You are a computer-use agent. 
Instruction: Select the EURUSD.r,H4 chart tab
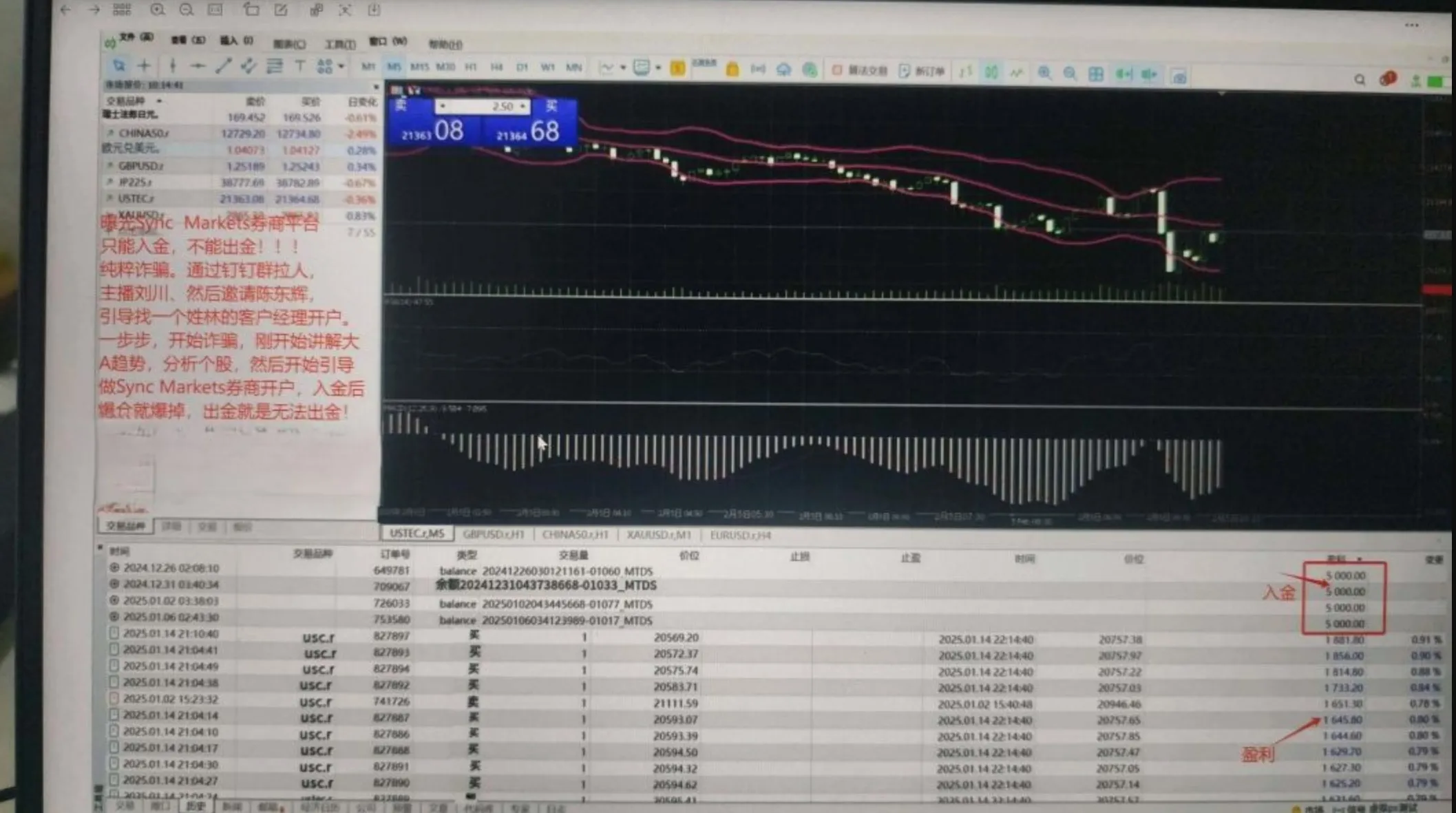point(740,535)
